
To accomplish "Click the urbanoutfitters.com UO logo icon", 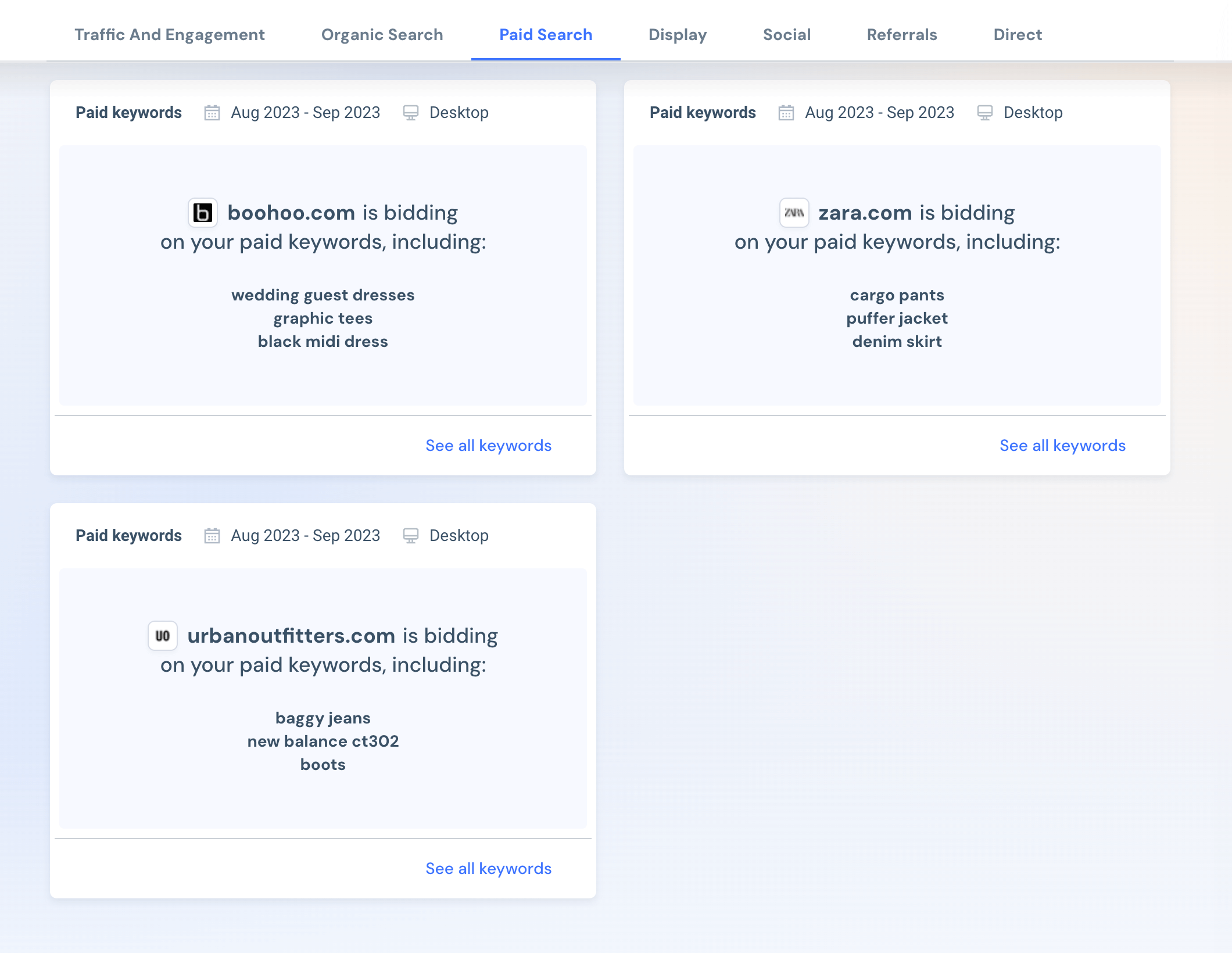I will pyautogui.click(x=163, y=636).
